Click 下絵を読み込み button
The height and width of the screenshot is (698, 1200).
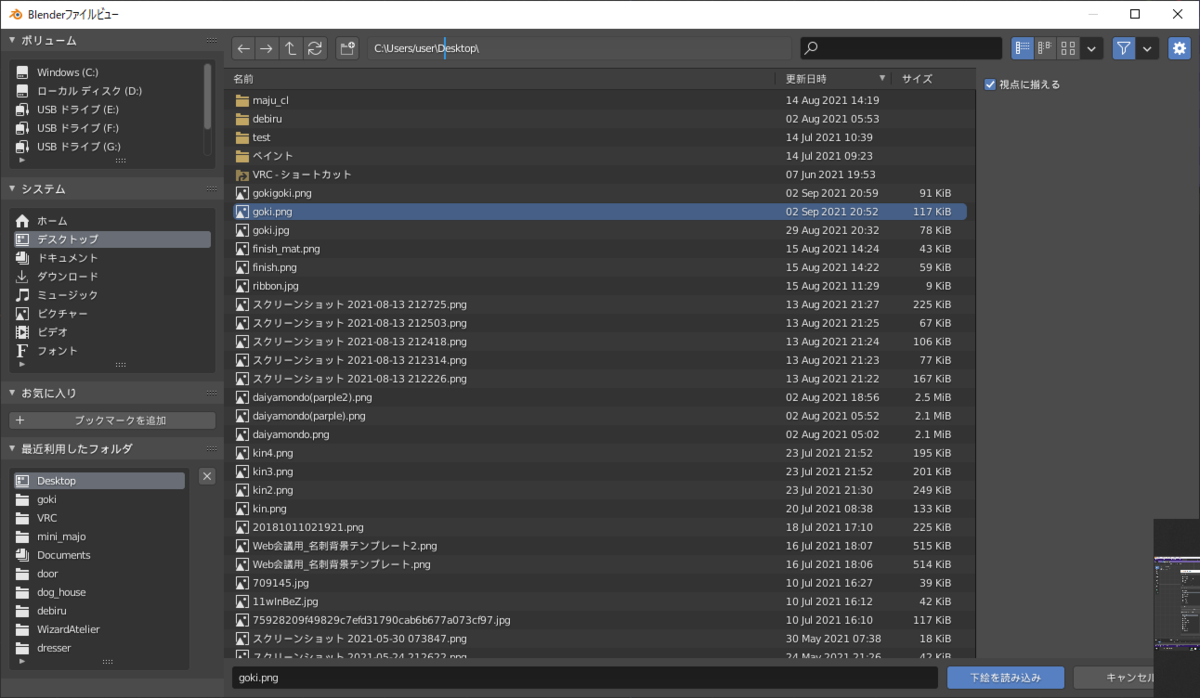(x=1005, y=677)
